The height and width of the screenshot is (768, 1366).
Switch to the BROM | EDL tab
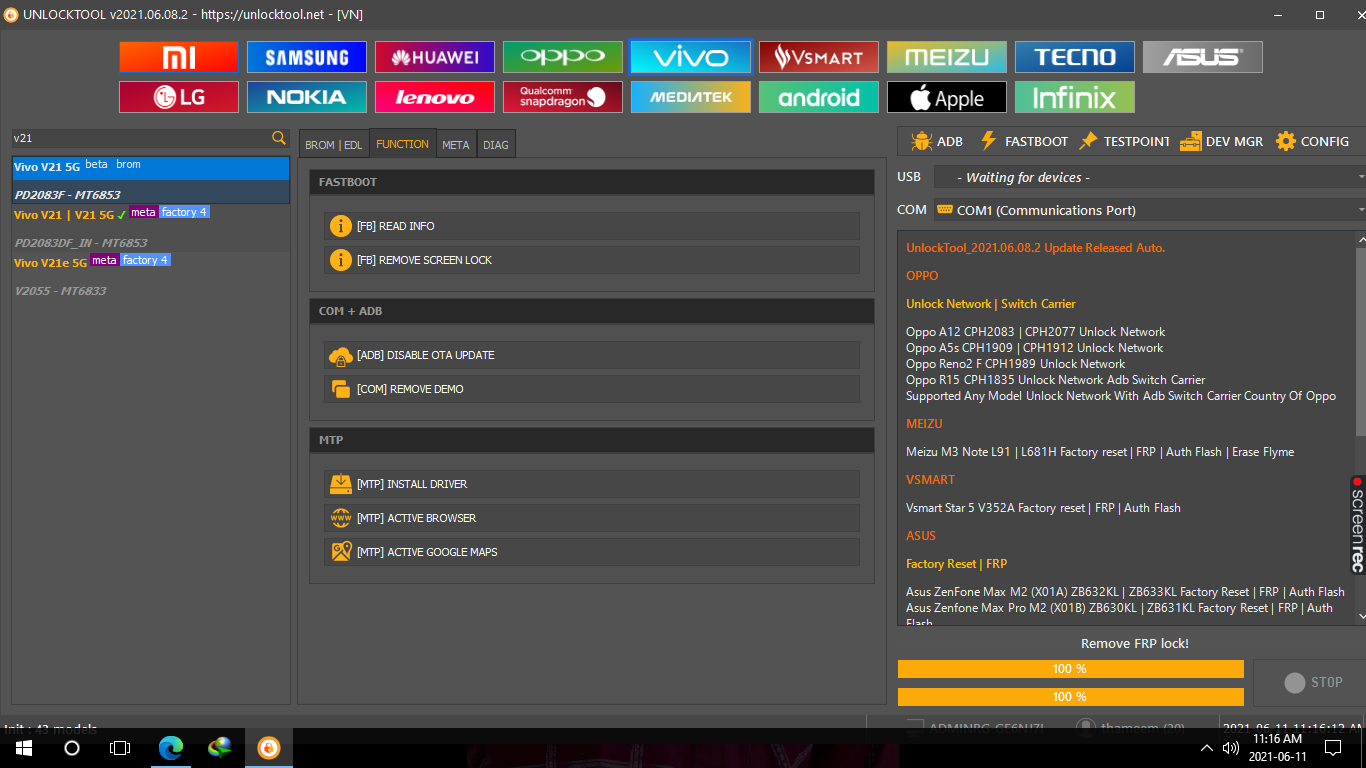334,145
